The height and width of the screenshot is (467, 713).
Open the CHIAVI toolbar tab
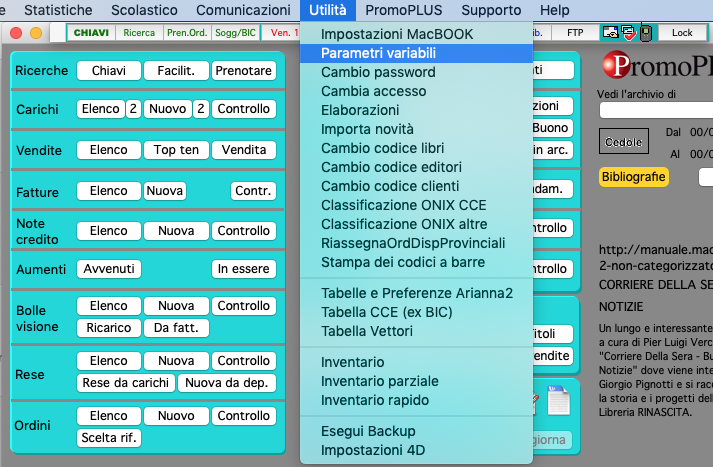(x=91, y=33)
